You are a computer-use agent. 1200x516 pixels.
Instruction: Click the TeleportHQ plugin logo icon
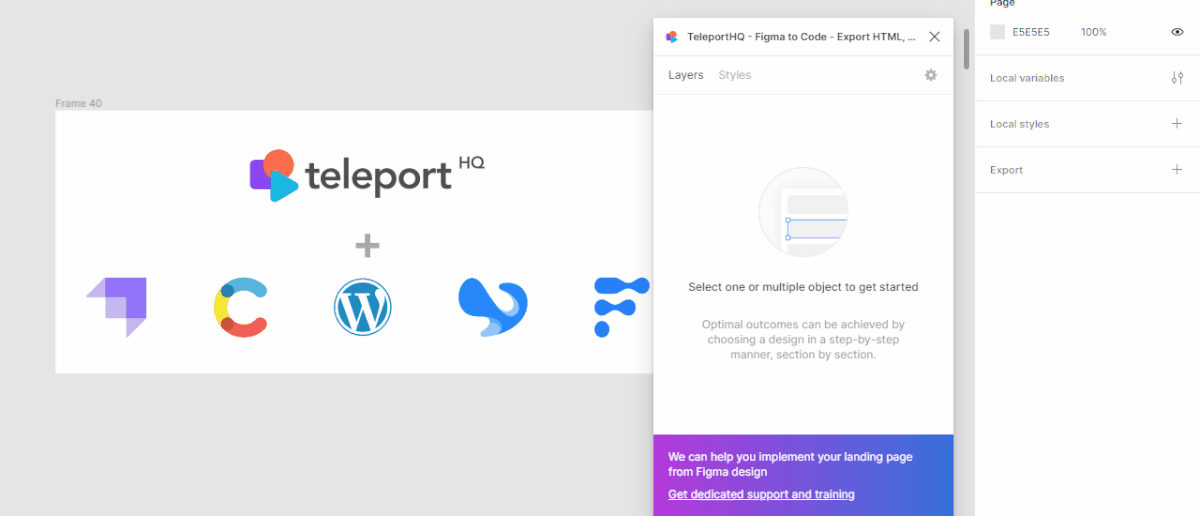point(672,37)
